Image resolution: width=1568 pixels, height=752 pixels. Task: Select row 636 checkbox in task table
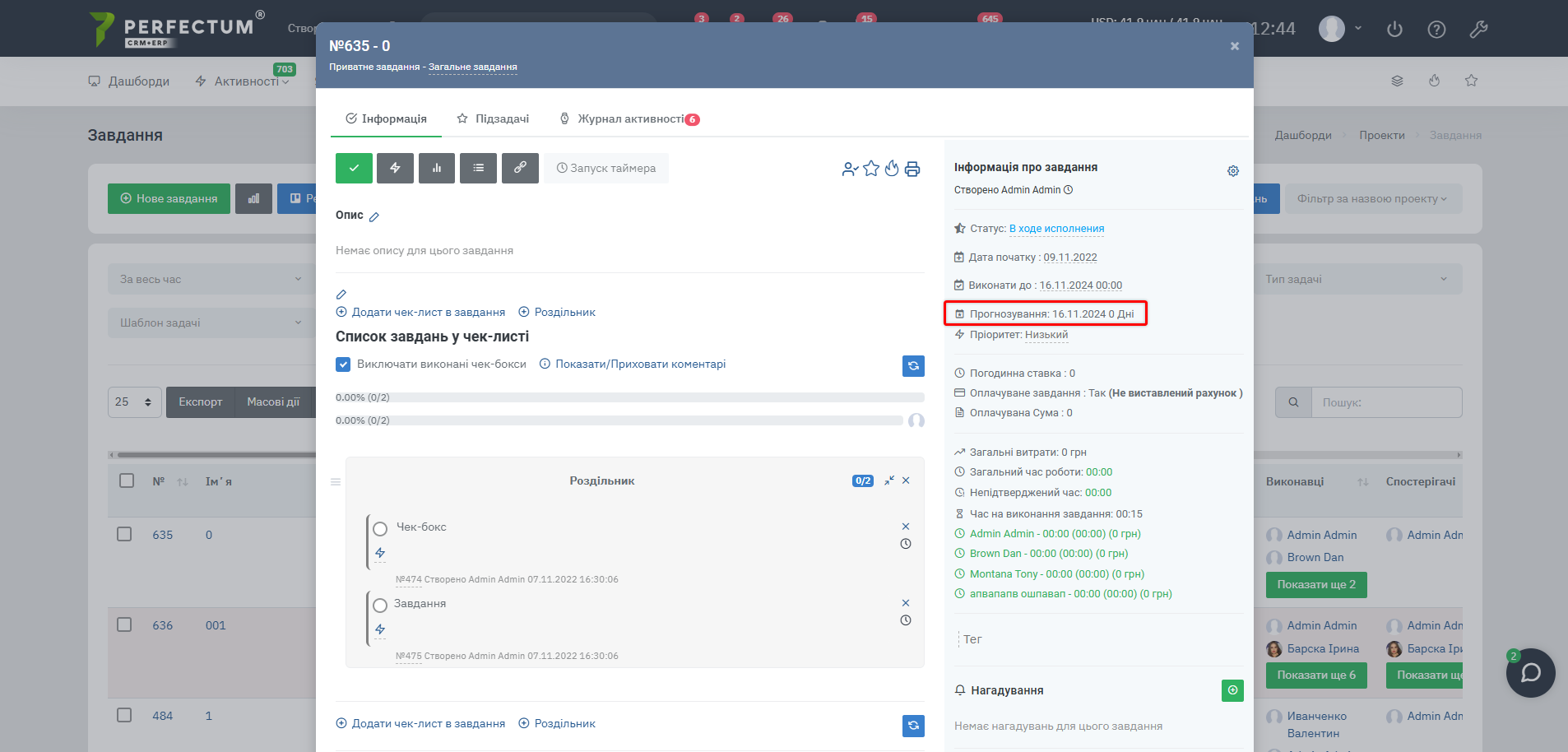coord(124,624)
